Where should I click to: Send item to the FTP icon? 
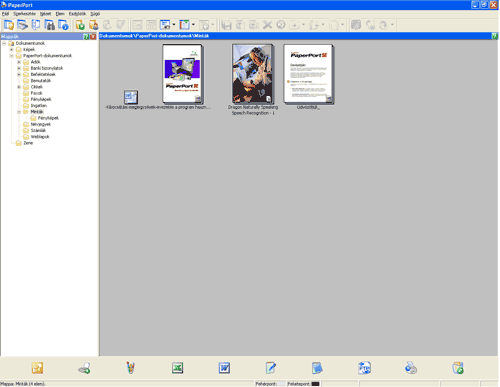coord(364,368)
